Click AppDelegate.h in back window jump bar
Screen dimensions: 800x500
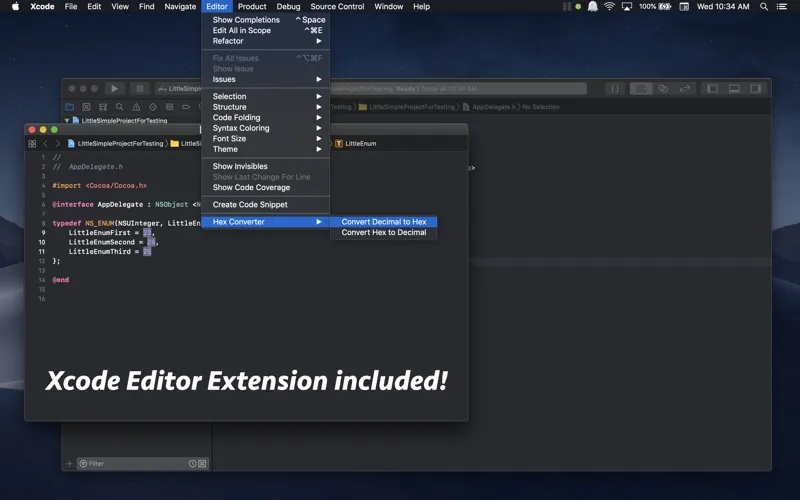coord(489,107)
